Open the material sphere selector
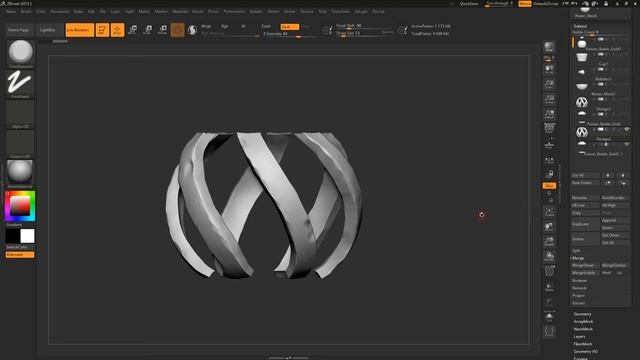 20,173
